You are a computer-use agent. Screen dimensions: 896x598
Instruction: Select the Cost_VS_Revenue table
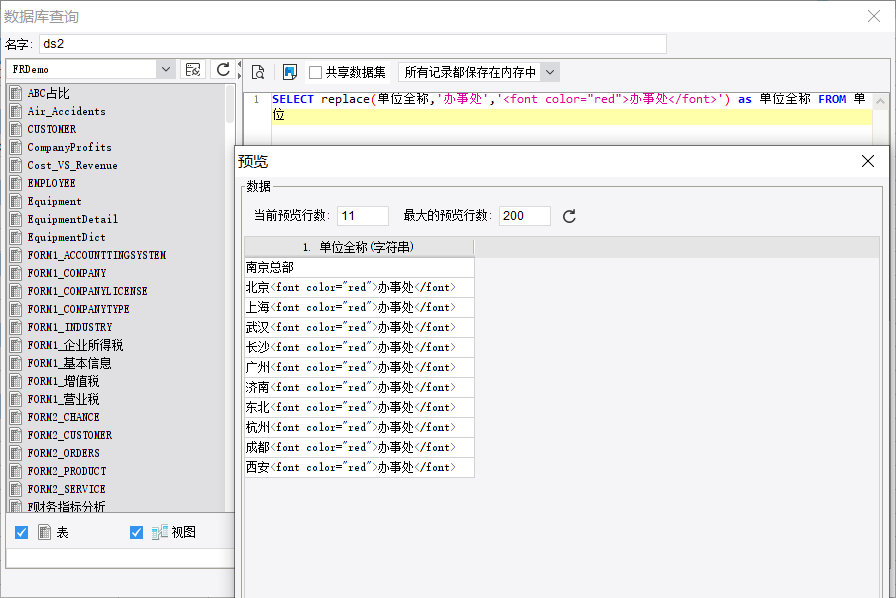pos(117,165)
